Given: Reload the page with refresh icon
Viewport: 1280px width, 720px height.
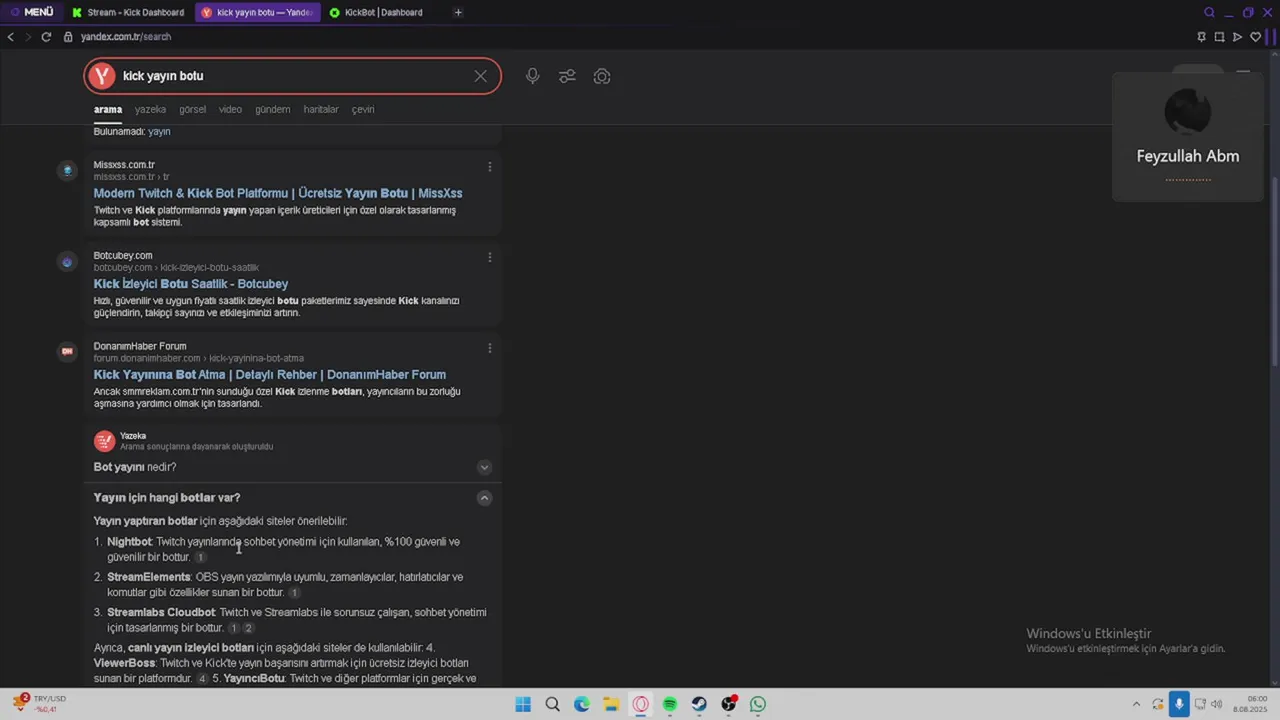Looking at the screenshot, I should click(x=46, y=37).
